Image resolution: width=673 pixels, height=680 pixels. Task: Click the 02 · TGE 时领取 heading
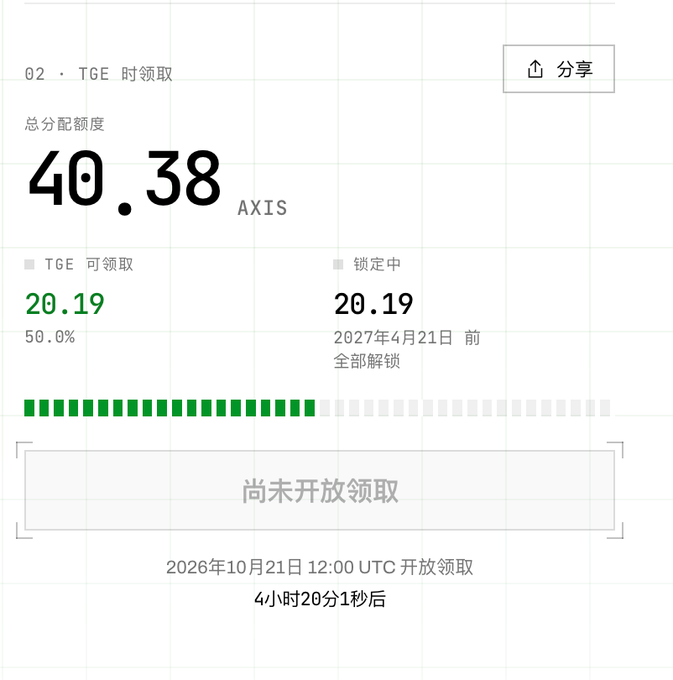(99, 74)
